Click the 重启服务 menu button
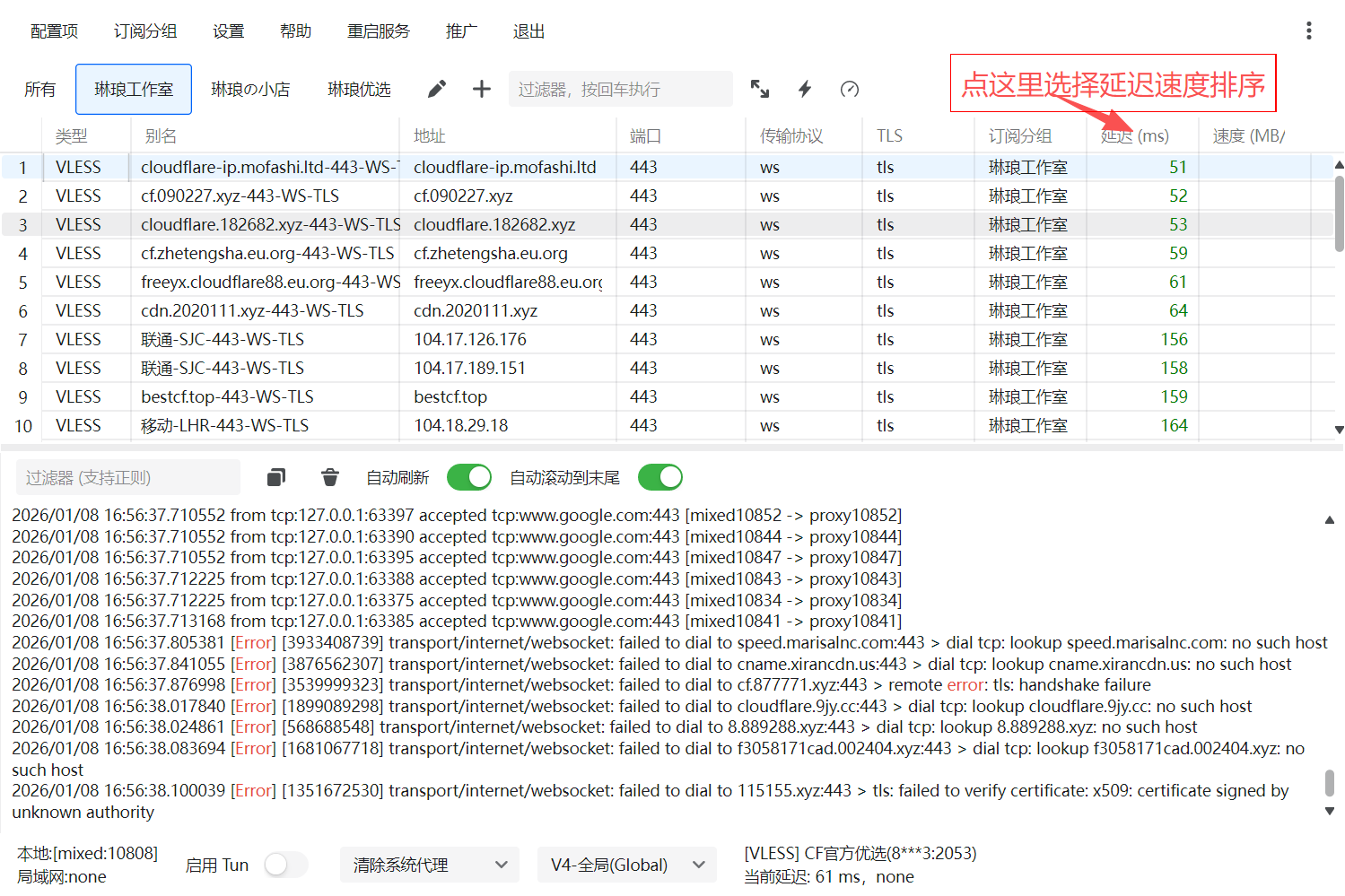 379,31
